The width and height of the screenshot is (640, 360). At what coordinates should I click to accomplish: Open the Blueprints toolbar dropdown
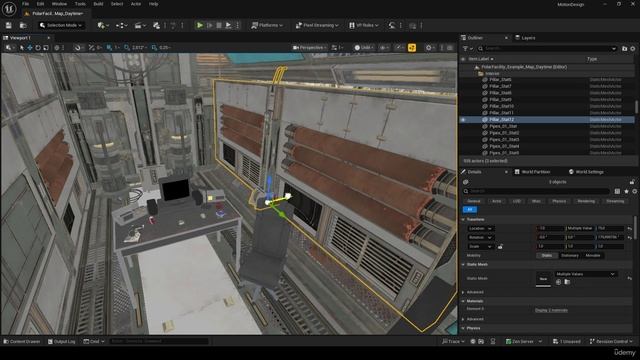click(121, 25)
